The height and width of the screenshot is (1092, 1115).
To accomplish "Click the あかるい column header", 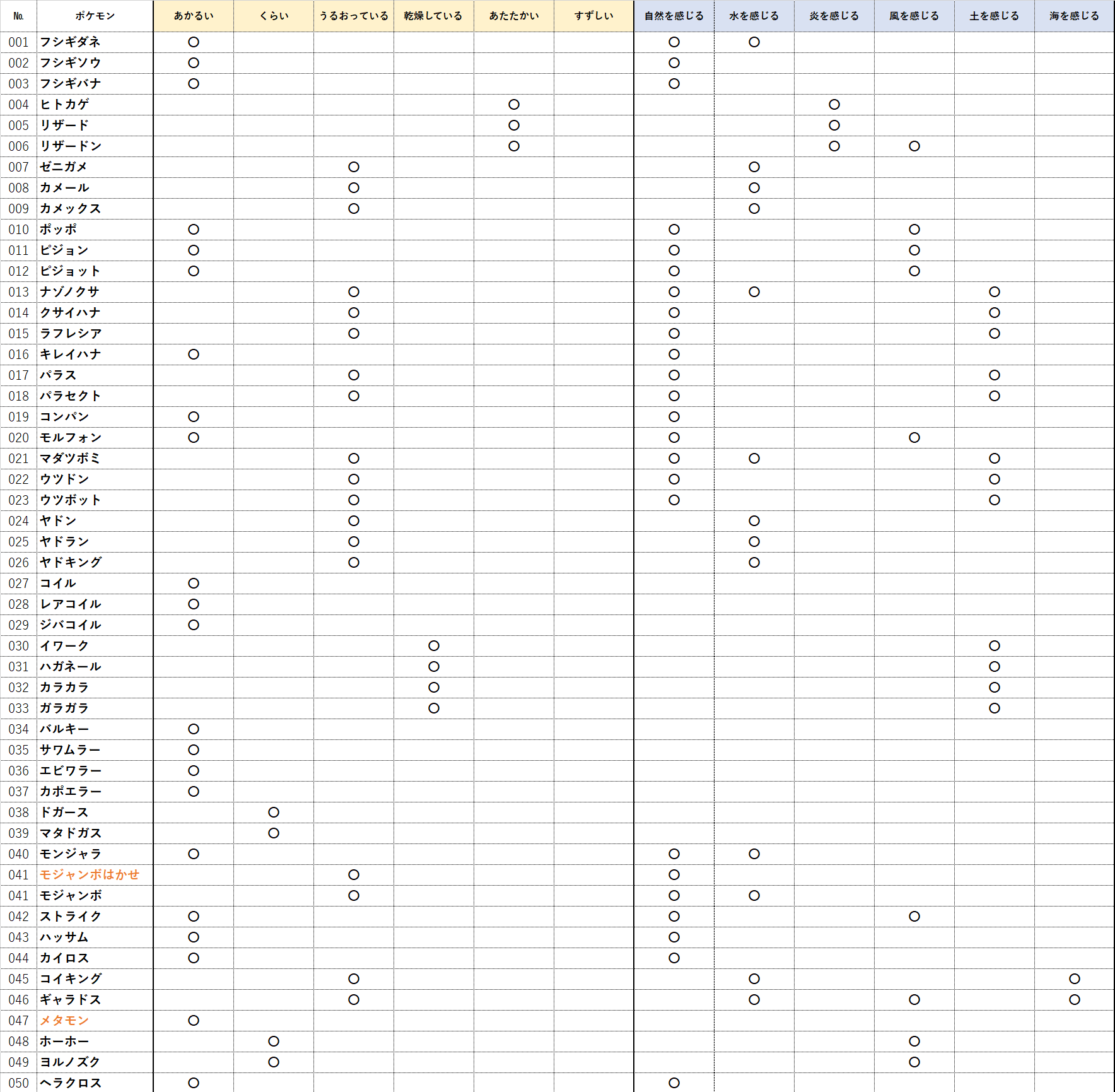I will click(x=194, y=16).
